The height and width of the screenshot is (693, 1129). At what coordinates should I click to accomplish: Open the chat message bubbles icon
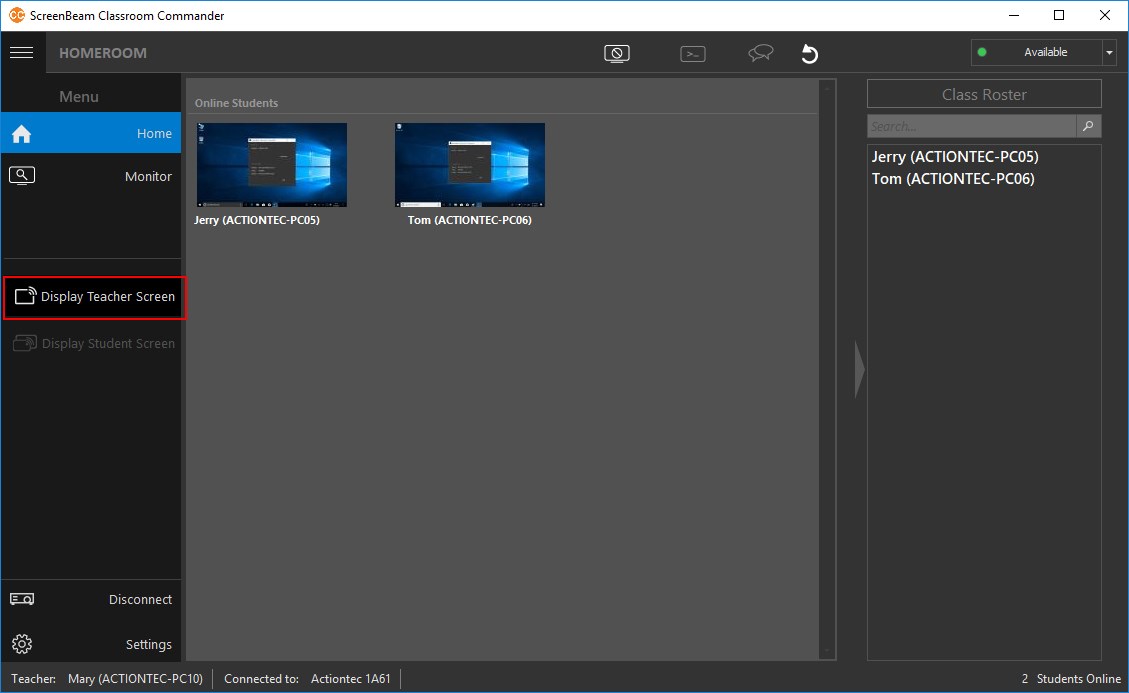click(x=760, y=53)
